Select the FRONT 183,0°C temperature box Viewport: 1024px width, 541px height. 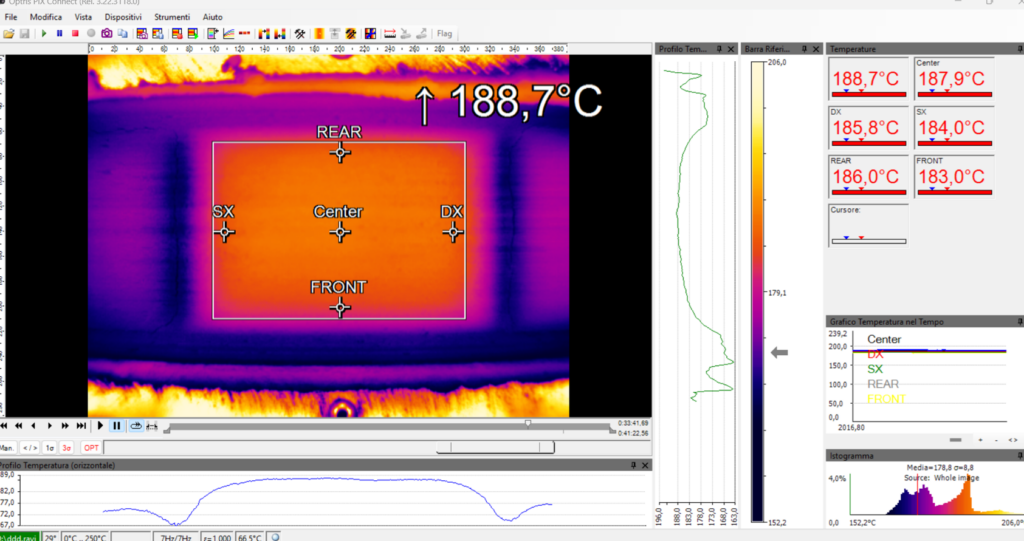coord(954,176)
